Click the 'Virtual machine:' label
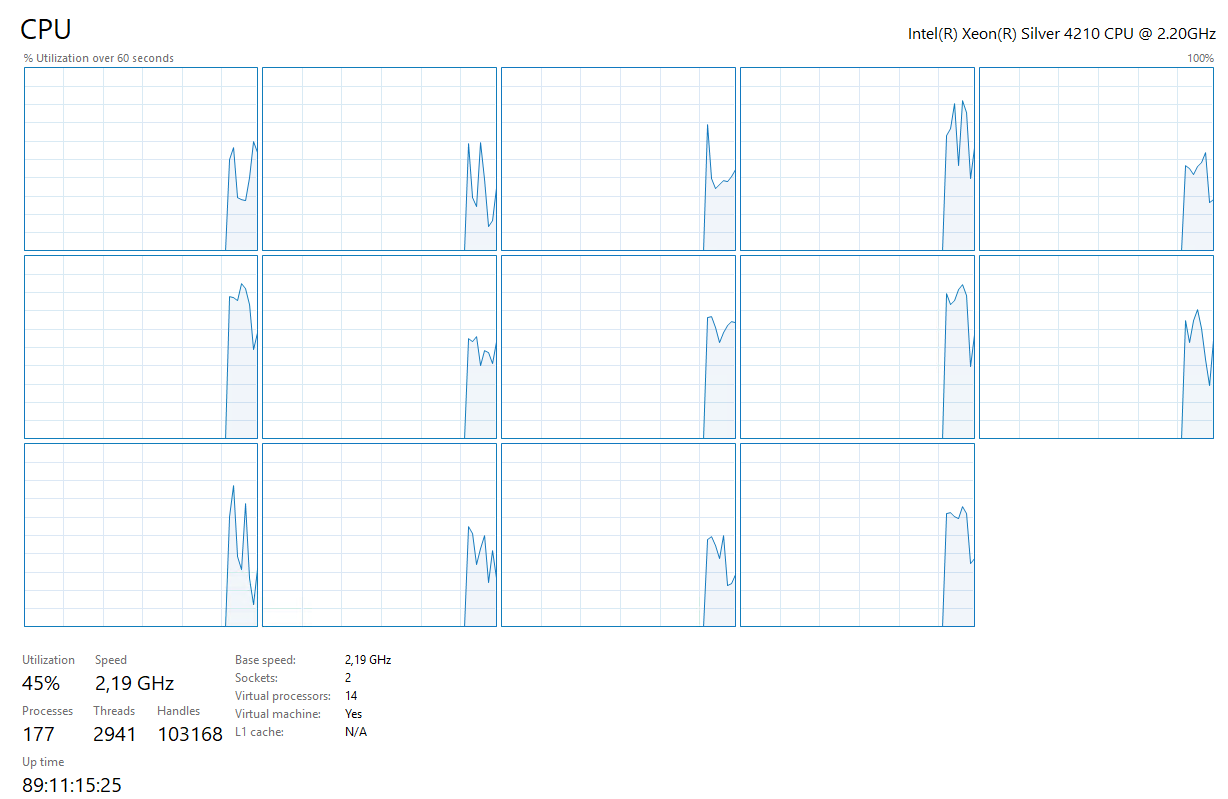This screenshot has width=1228, height=799. 278,714
